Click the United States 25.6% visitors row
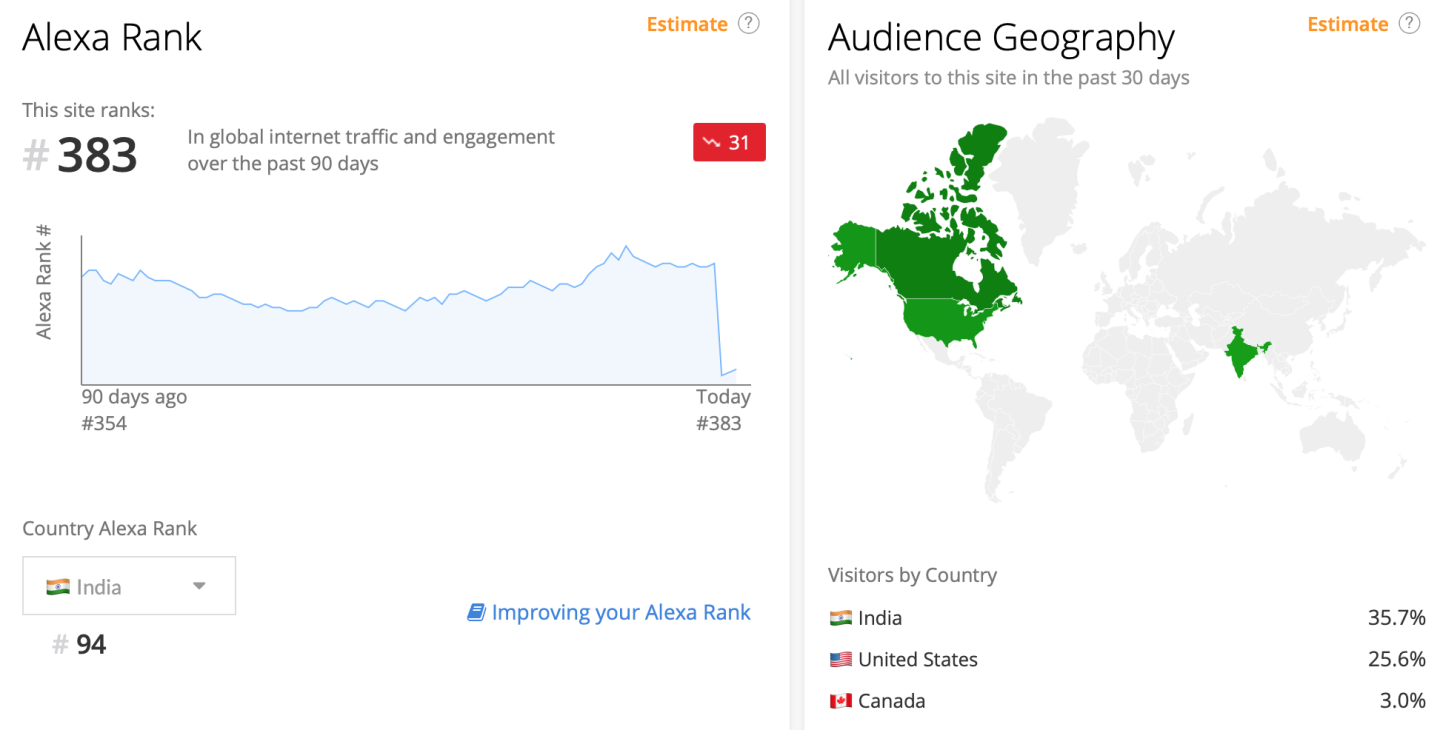 tap(1126, 659)
